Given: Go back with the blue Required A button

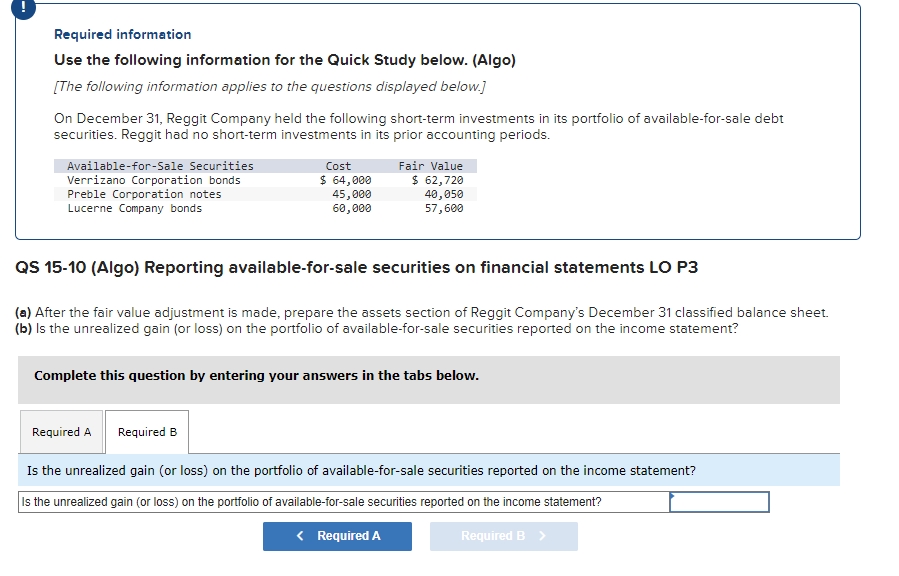Looking at the screenshot, I should (337, 536).
